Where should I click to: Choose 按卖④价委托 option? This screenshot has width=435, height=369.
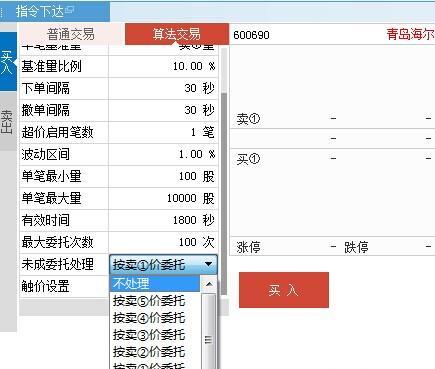155,318
